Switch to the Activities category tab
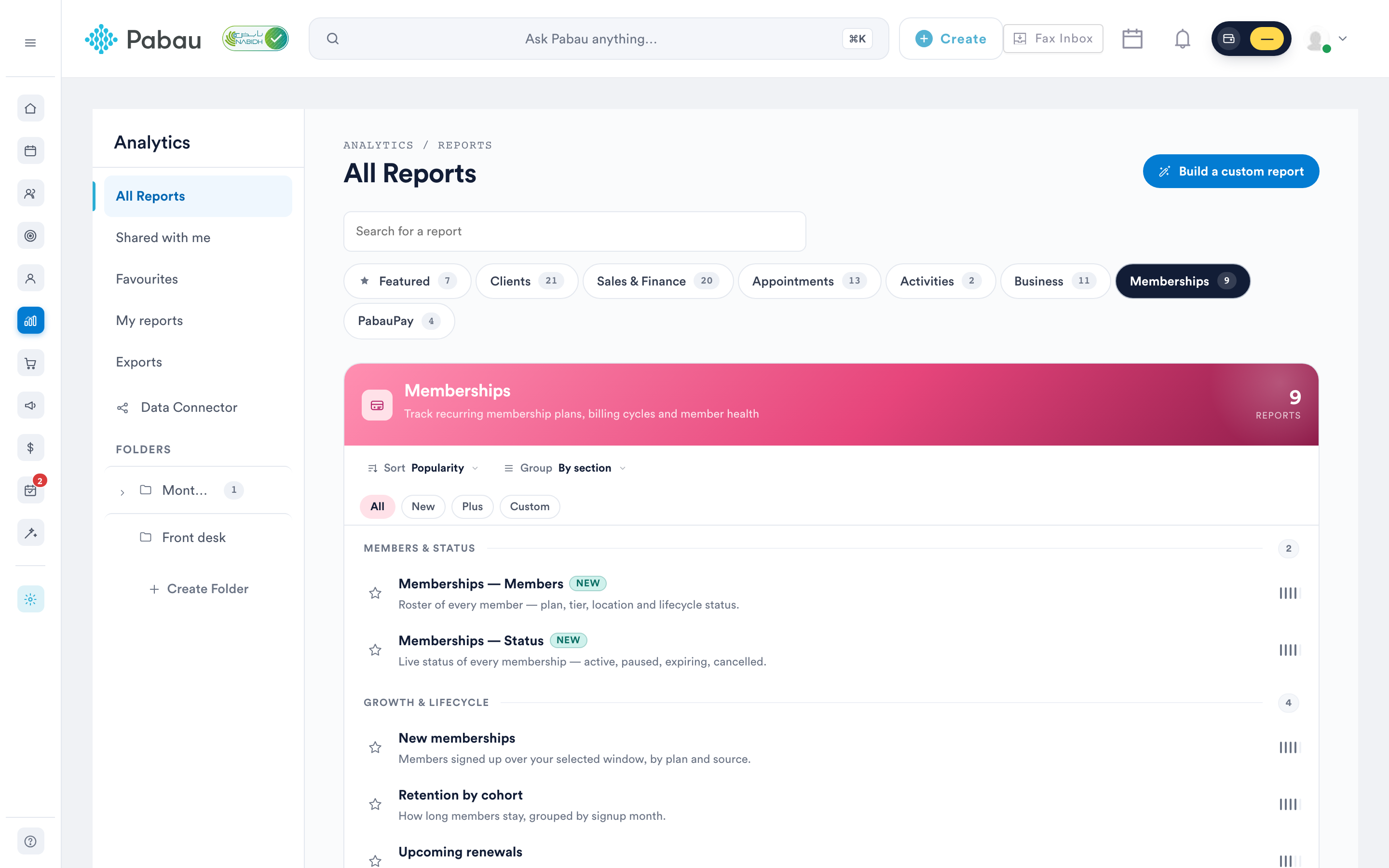The height and width of the screenshot is (868, 1389). pyautogui.click(x=941, y=281)
